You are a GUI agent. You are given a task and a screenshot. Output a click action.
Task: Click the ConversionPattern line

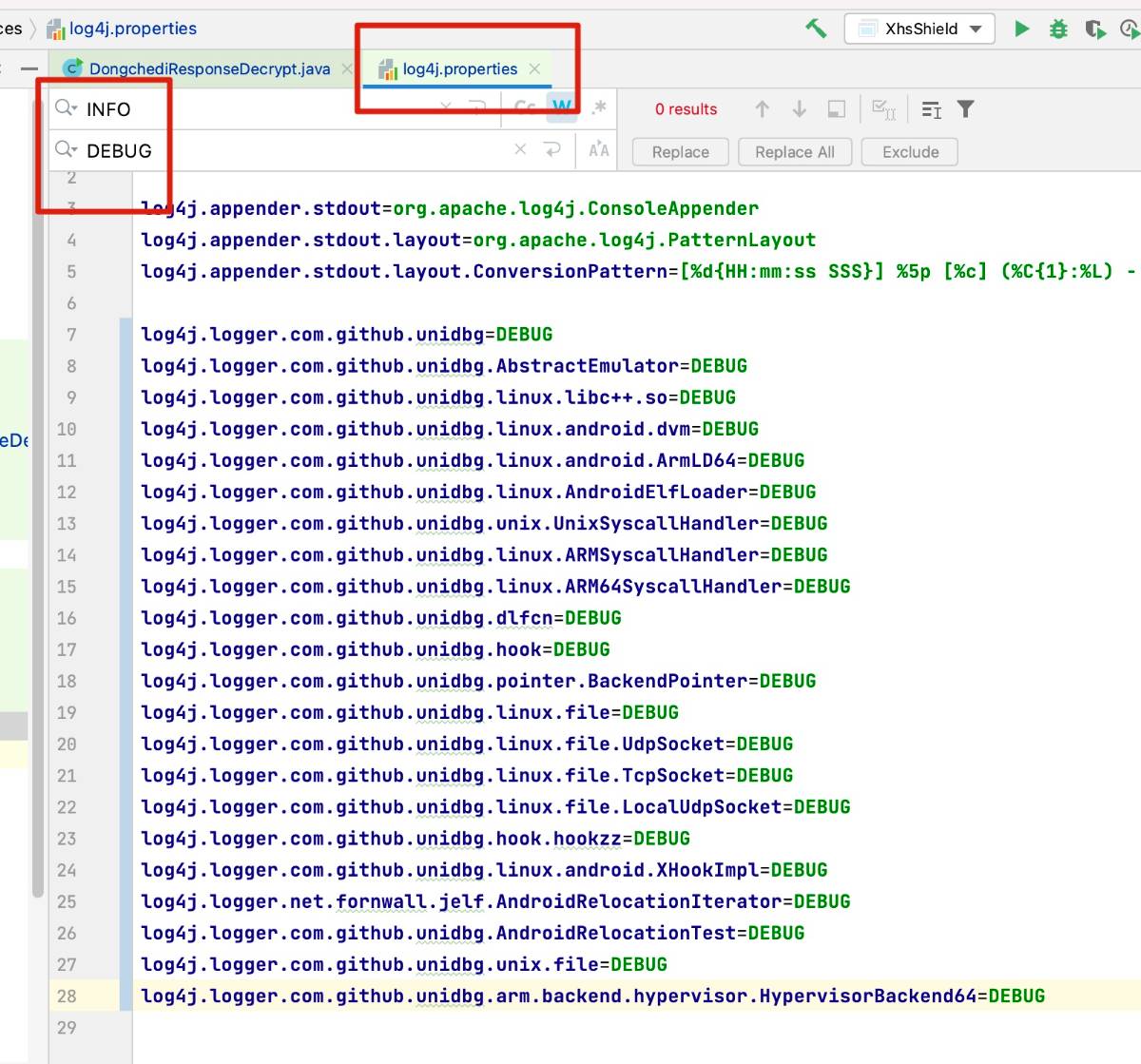point(639,272)
